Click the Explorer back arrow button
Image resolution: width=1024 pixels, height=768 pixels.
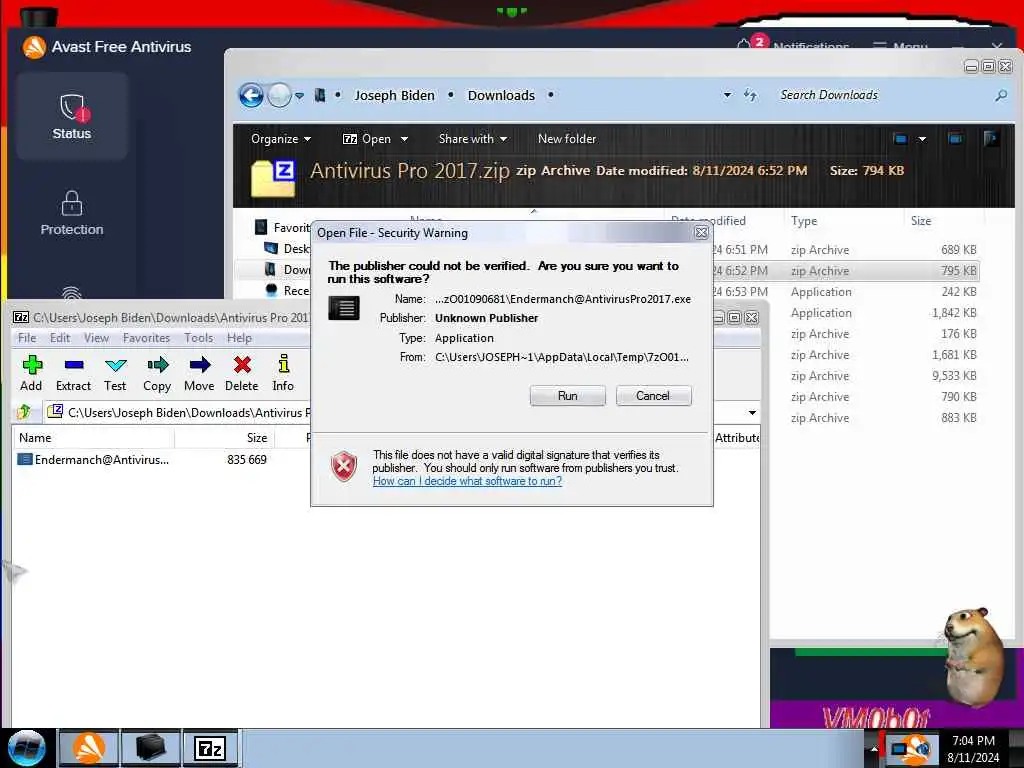pyautogui.click(x=251, y=95)
